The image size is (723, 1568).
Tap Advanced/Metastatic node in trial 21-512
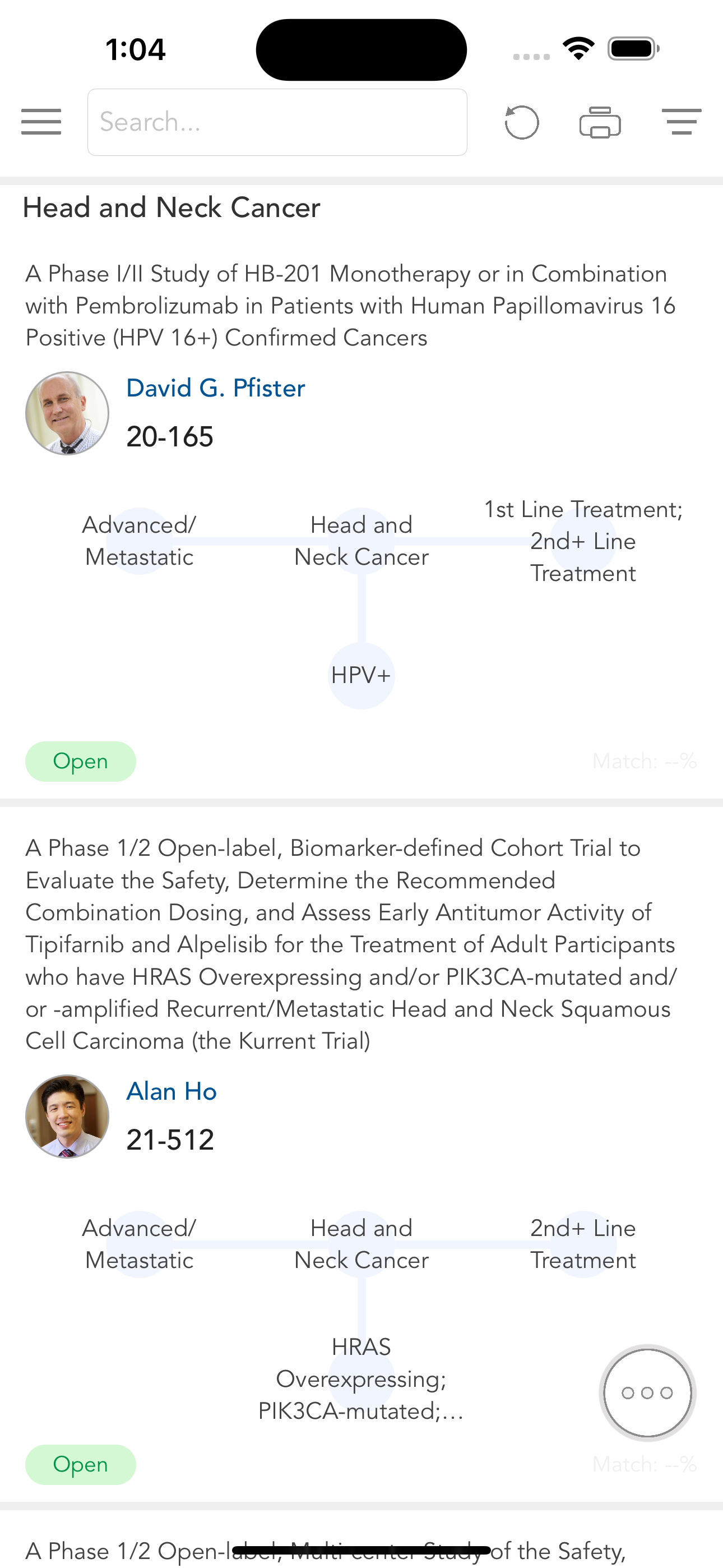140,1244
